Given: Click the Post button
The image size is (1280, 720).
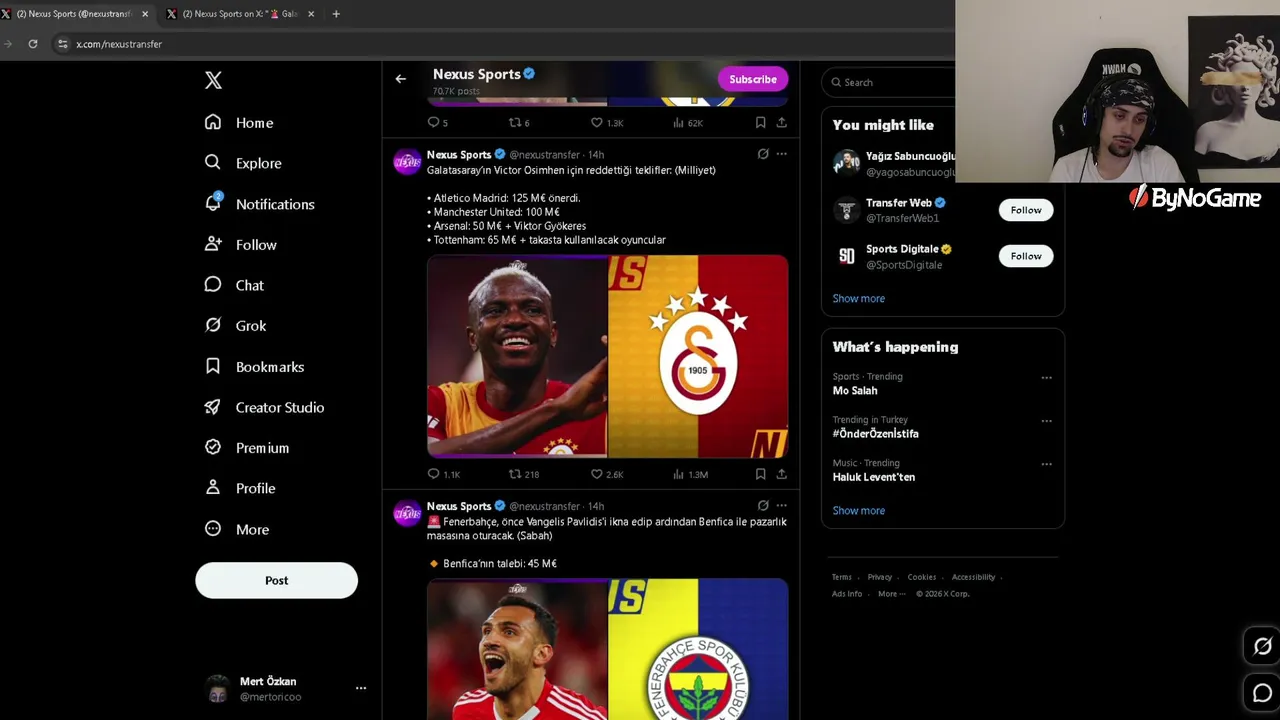Looking at the screenshot, I should click(276, 580).
